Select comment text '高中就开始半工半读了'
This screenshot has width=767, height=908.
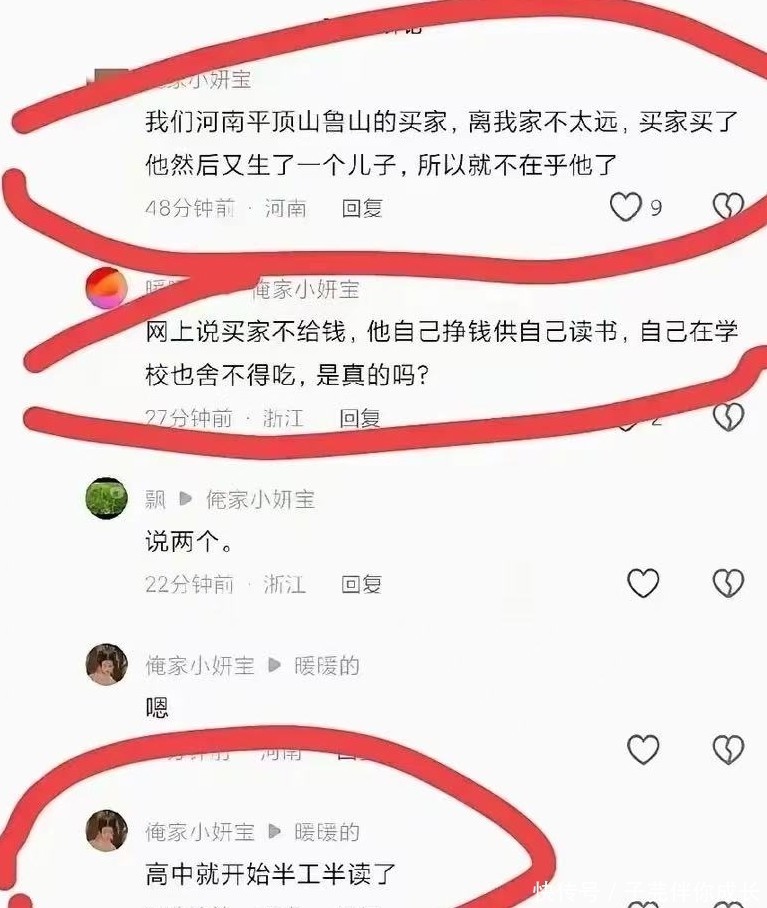pos(270,874)
